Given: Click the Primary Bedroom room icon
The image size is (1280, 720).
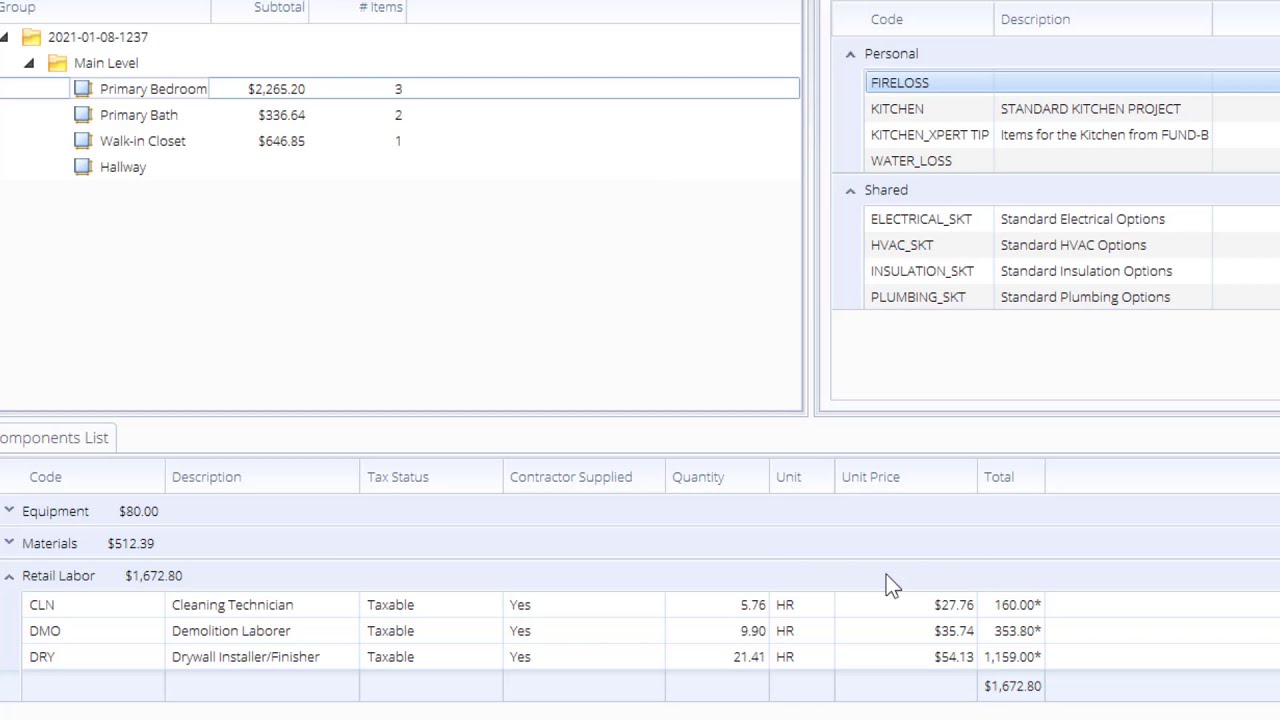Looking at the screenshot, I should coord(84,89).
